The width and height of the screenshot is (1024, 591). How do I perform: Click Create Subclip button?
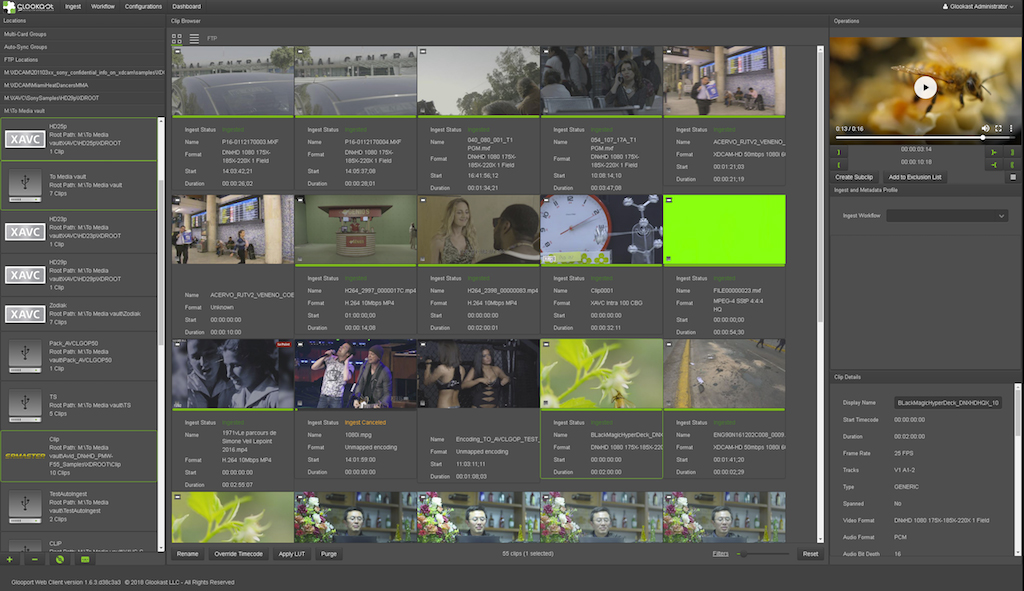coord(854,177)
